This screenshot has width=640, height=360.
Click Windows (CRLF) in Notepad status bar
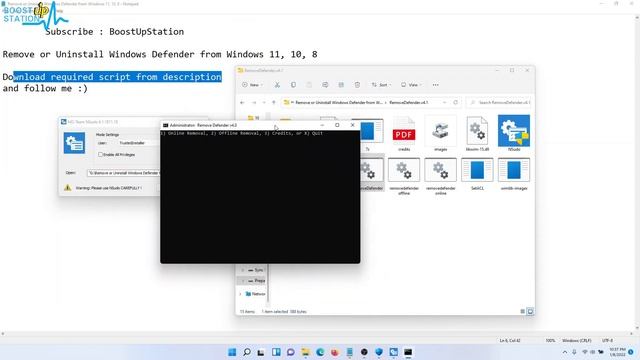coord(576,340)
